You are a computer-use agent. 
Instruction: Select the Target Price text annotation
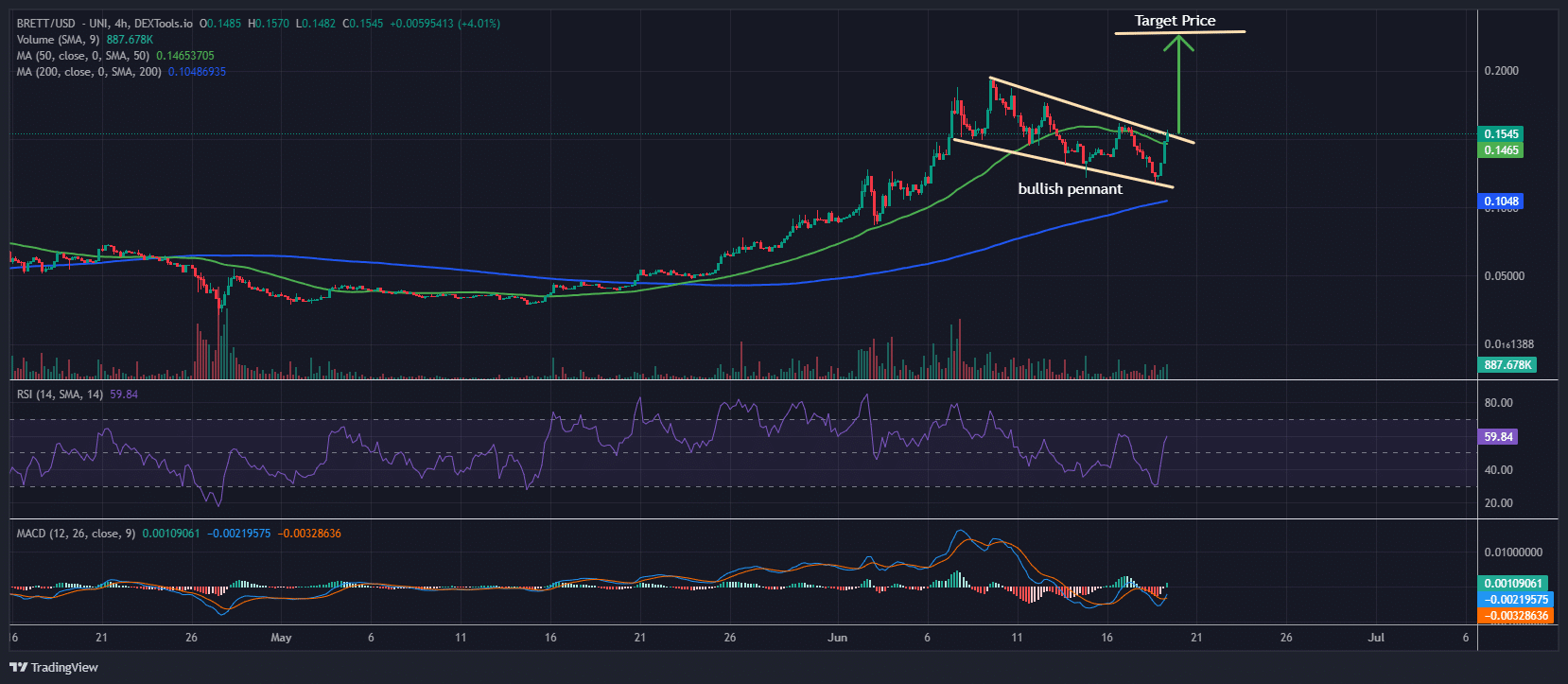coord(1175,21)
